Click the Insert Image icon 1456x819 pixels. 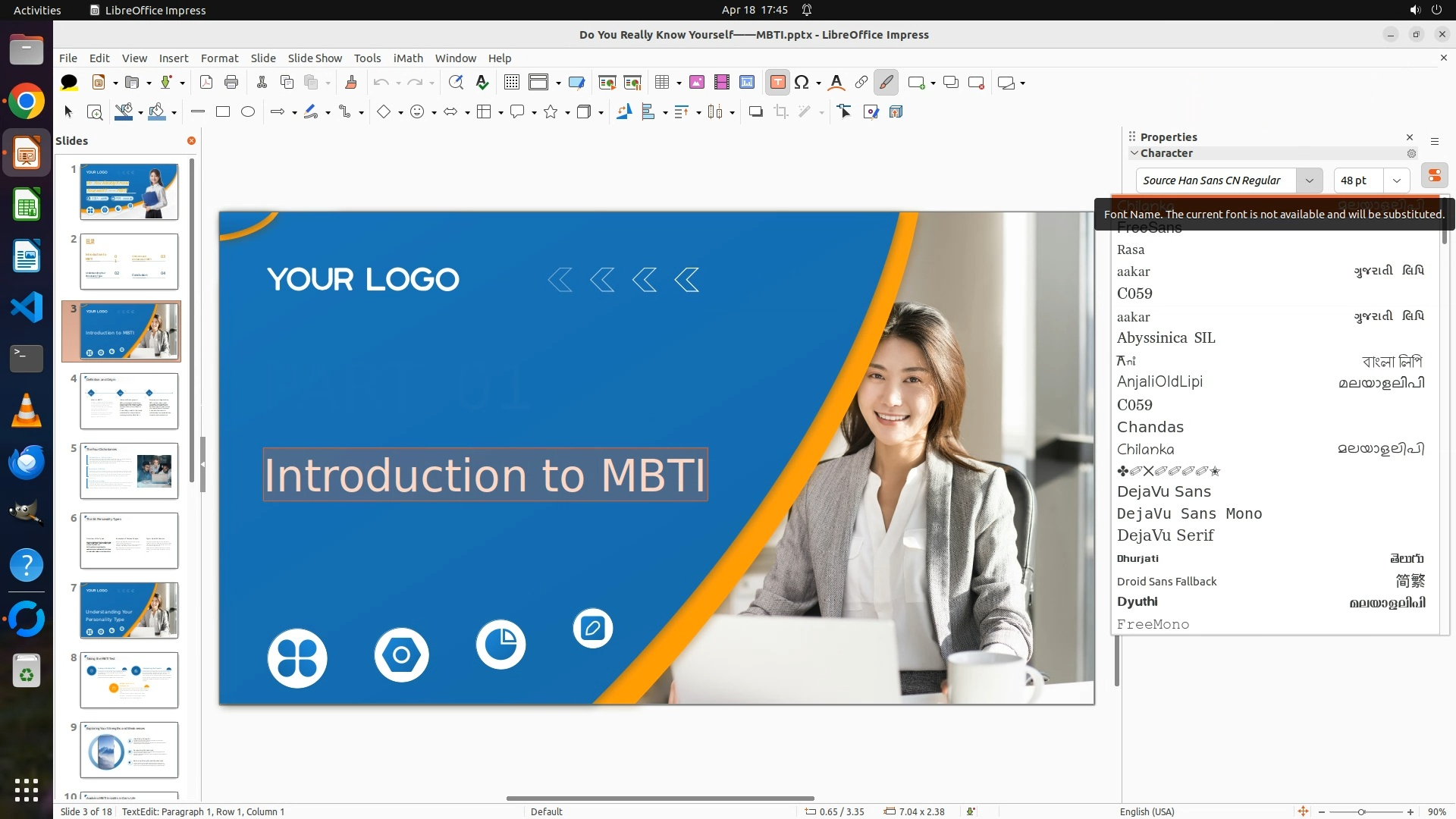tap(696, 83)
